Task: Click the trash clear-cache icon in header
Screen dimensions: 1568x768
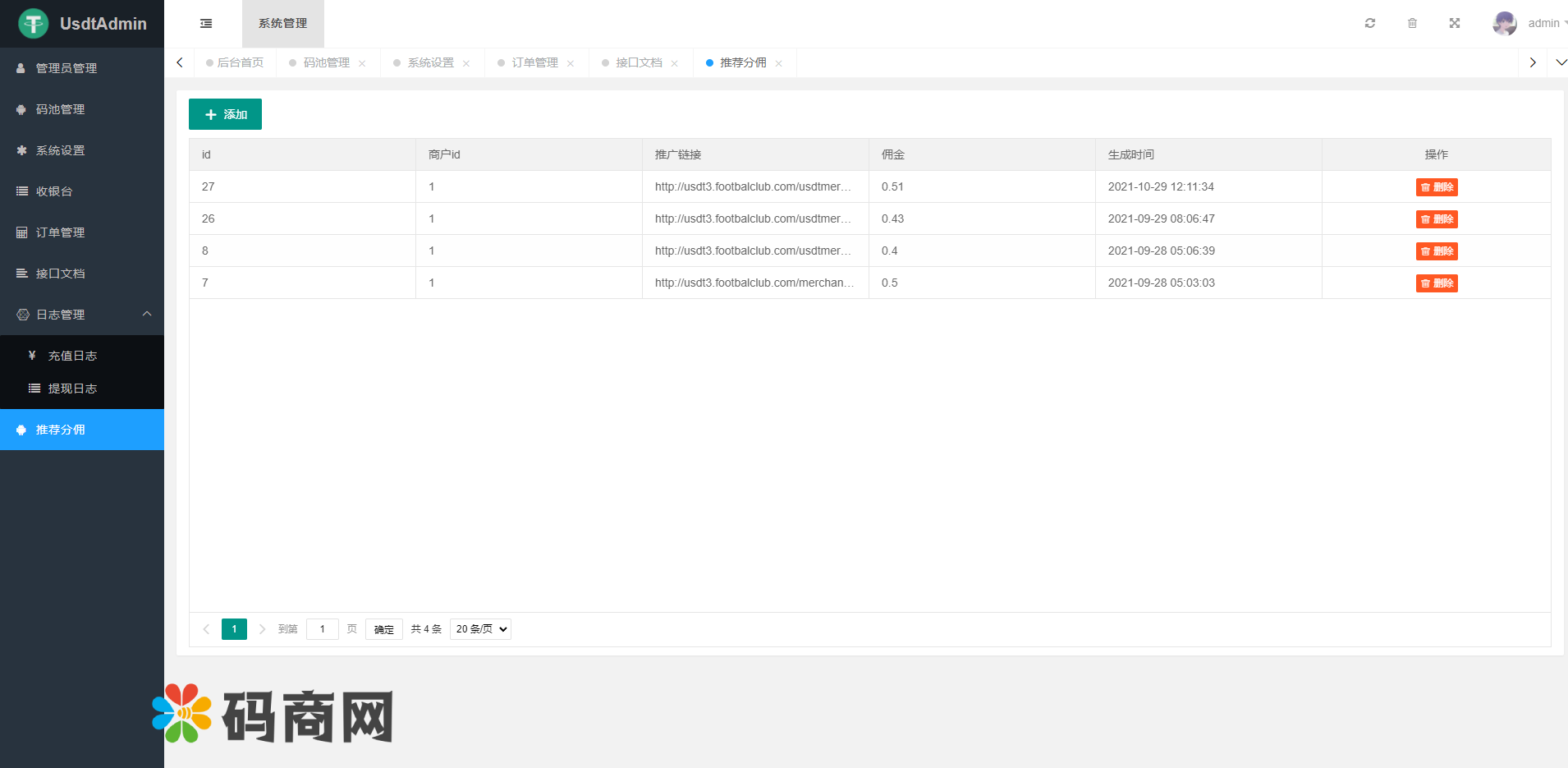Action: 1412,23
